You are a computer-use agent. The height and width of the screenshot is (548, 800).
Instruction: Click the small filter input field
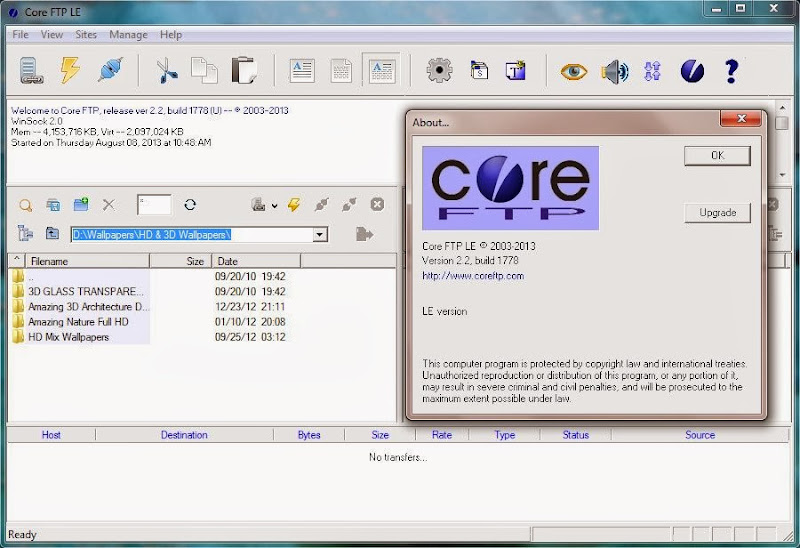(155, 205)
